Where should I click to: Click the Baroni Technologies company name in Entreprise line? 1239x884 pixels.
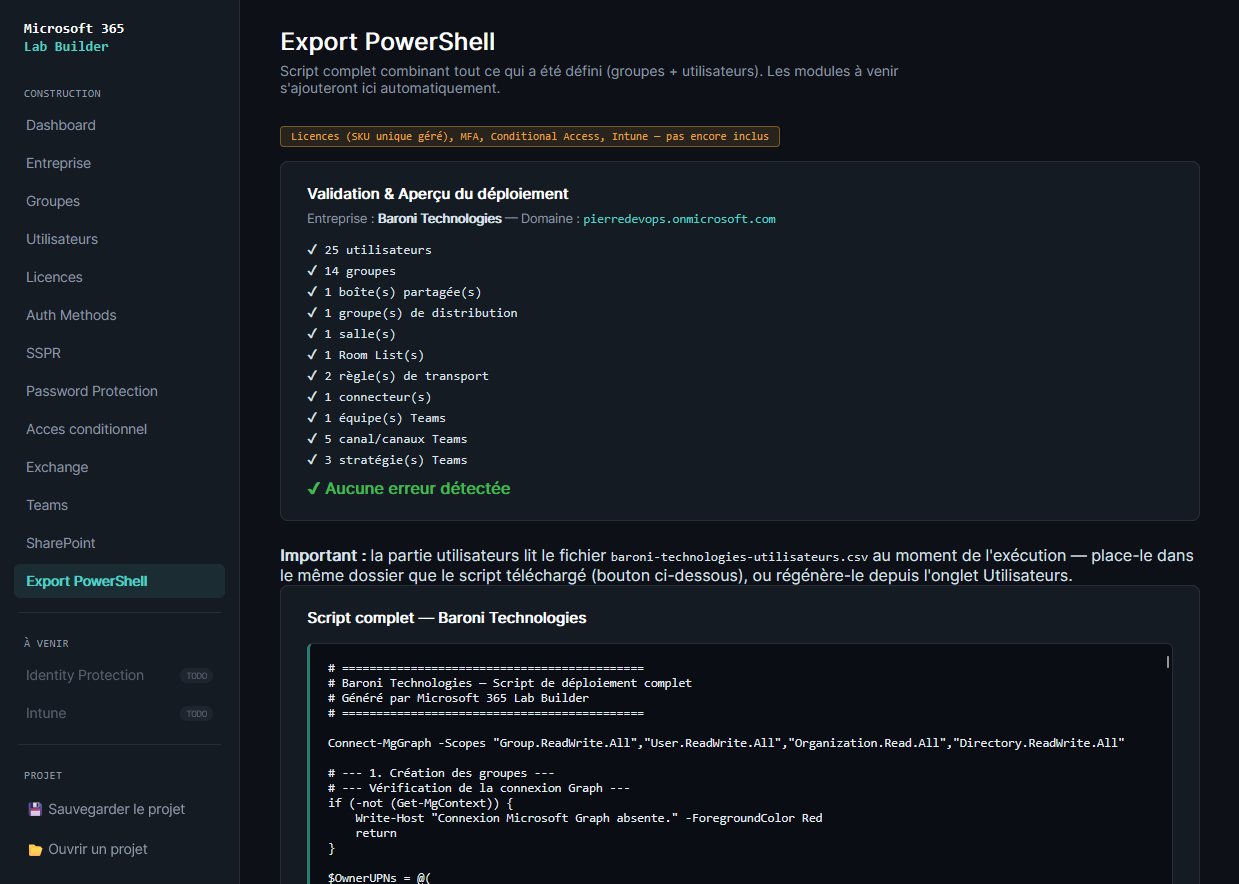click(x=440, y=218)
